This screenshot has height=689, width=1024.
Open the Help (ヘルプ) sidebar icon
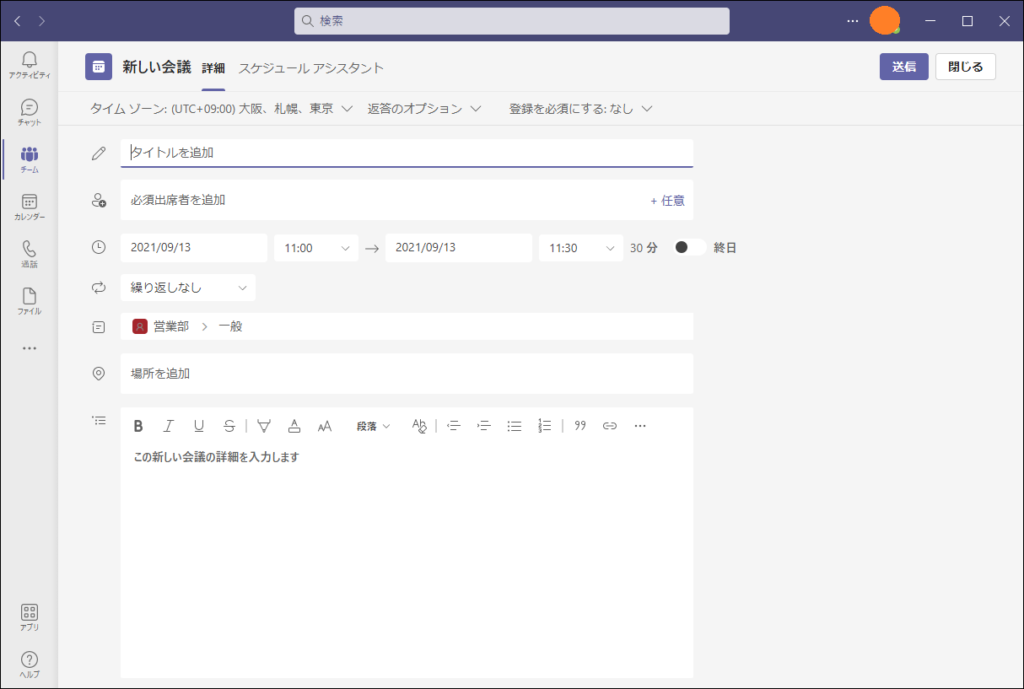[29, 664]
